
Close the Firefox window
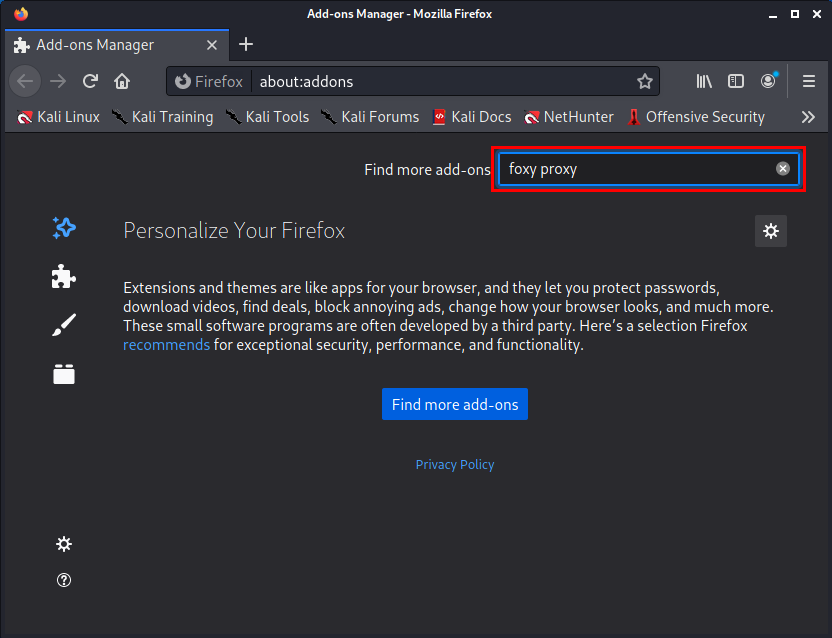(817, 14)
